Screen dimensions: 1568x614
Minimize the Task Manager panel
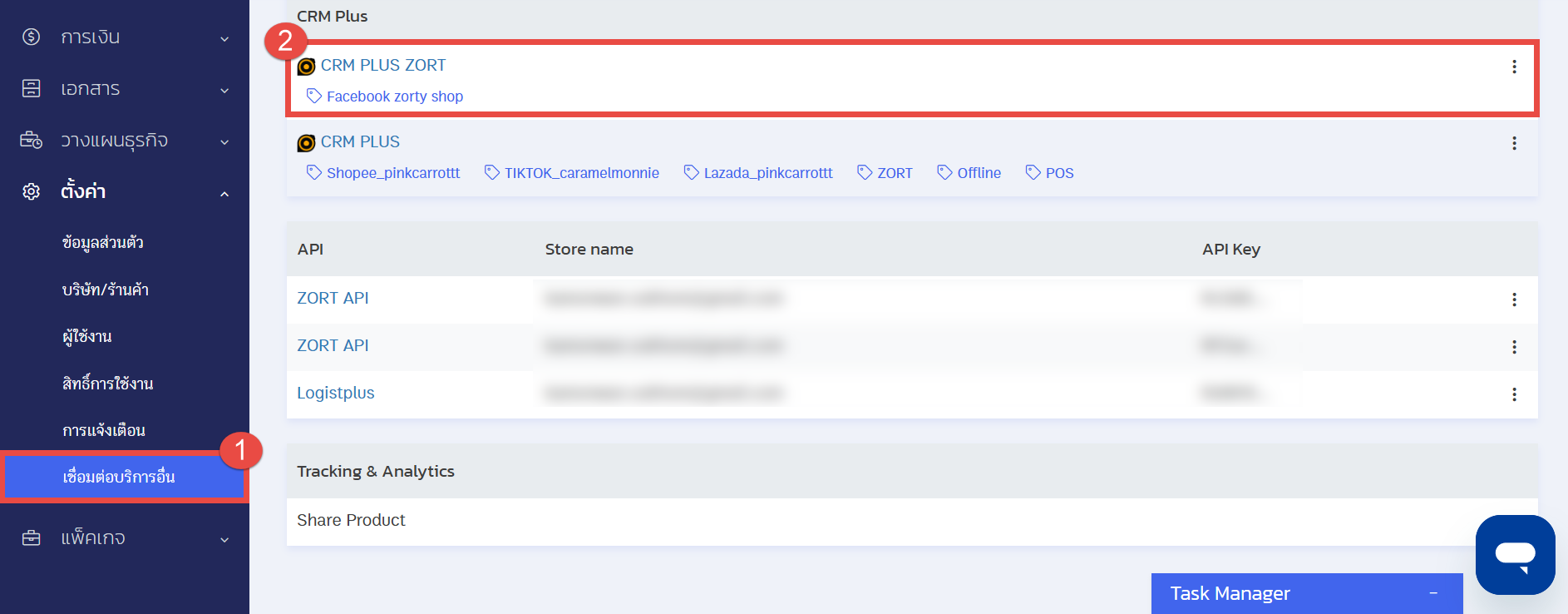pos(1433,593)
